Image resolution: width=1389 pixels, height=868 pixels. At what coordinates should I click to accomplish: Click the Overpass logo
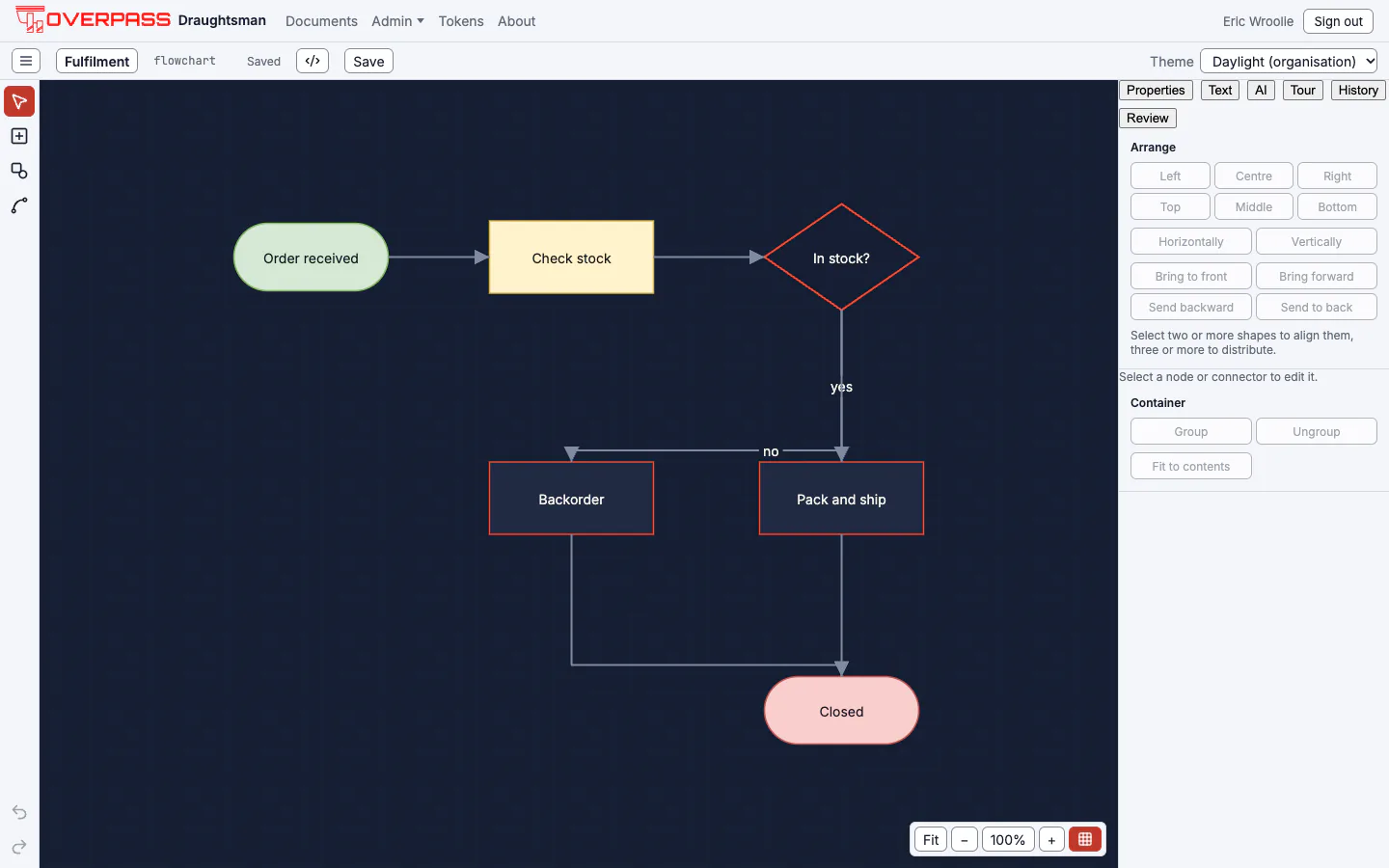tap(94, 19)
